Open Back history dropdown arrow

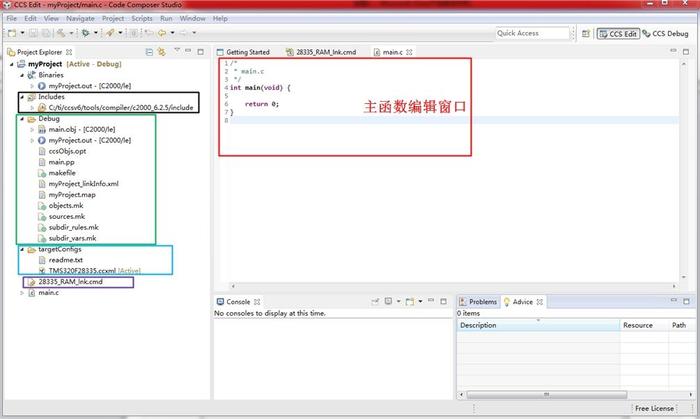point(172,33)
